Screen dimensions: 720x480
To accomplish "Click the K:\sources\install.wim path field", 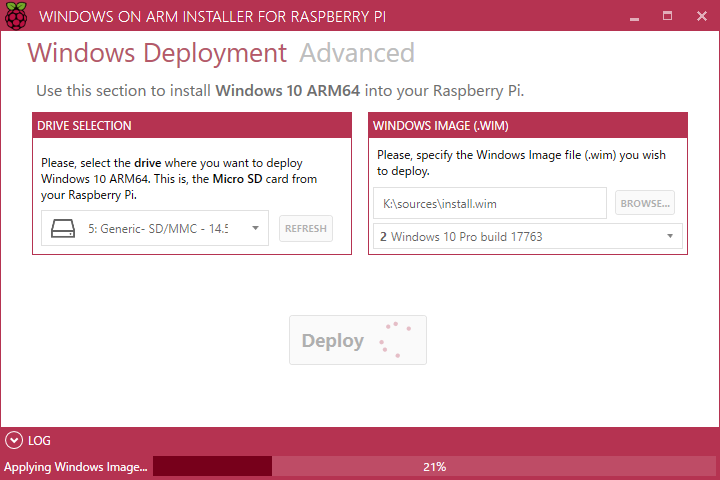I will [x=489, y=203].
